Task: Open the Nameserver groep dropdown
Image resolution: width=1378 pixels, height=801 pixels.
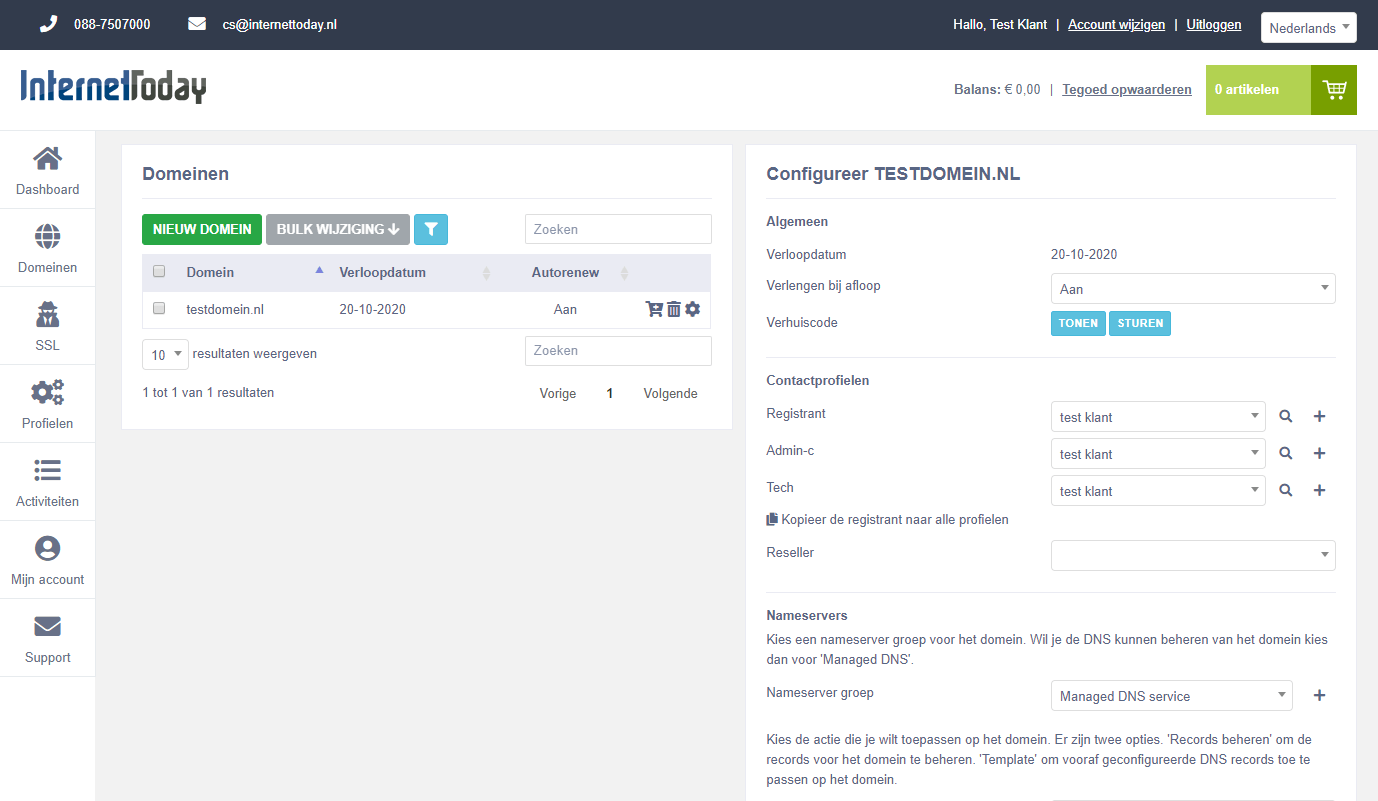Action: [1172, 696]
